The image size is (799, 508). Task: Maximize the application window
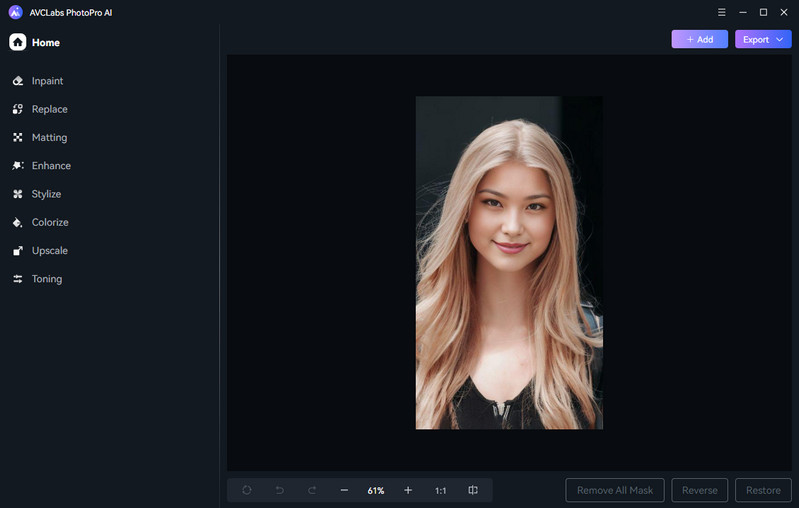[x=763, y=12]
